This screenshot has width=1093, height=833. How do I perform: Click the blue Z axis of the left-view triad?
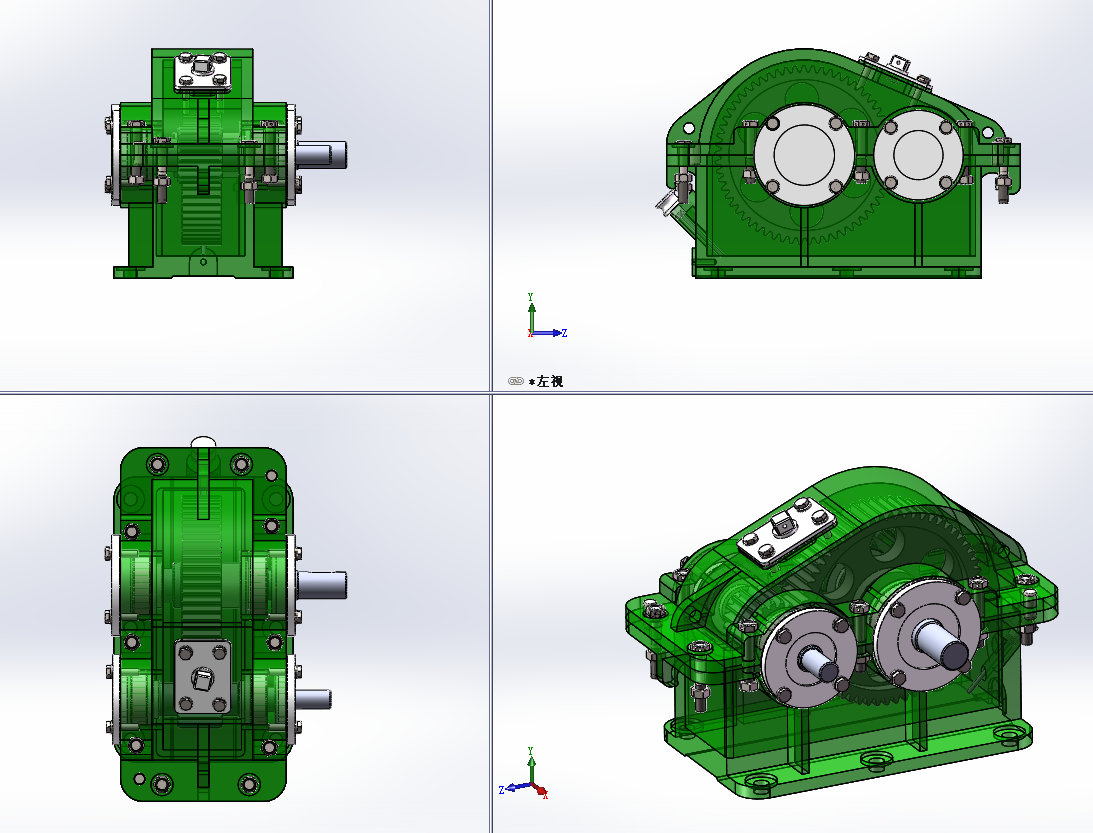pos(549,333)
